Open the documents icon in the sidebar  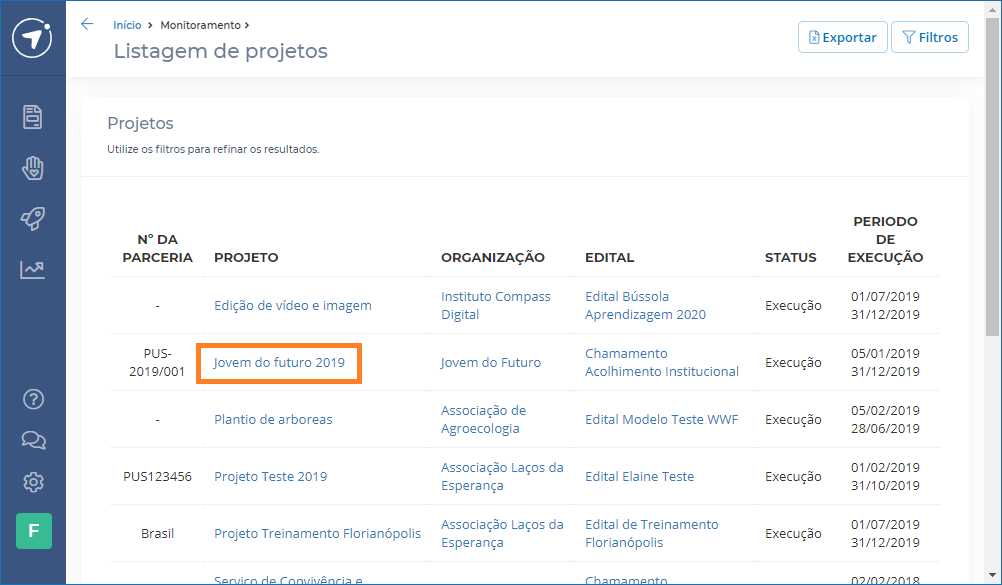tap(33, 117)
